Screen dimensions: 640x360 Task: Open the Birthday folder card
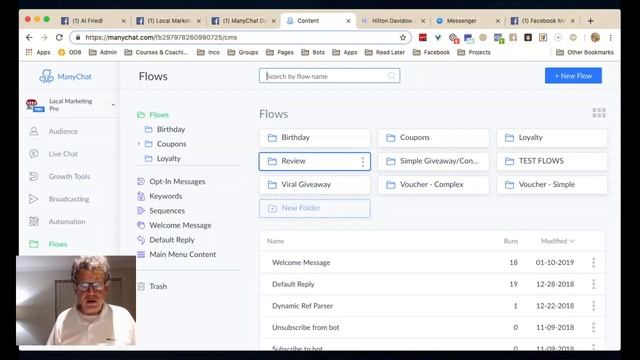coord(315,138)
